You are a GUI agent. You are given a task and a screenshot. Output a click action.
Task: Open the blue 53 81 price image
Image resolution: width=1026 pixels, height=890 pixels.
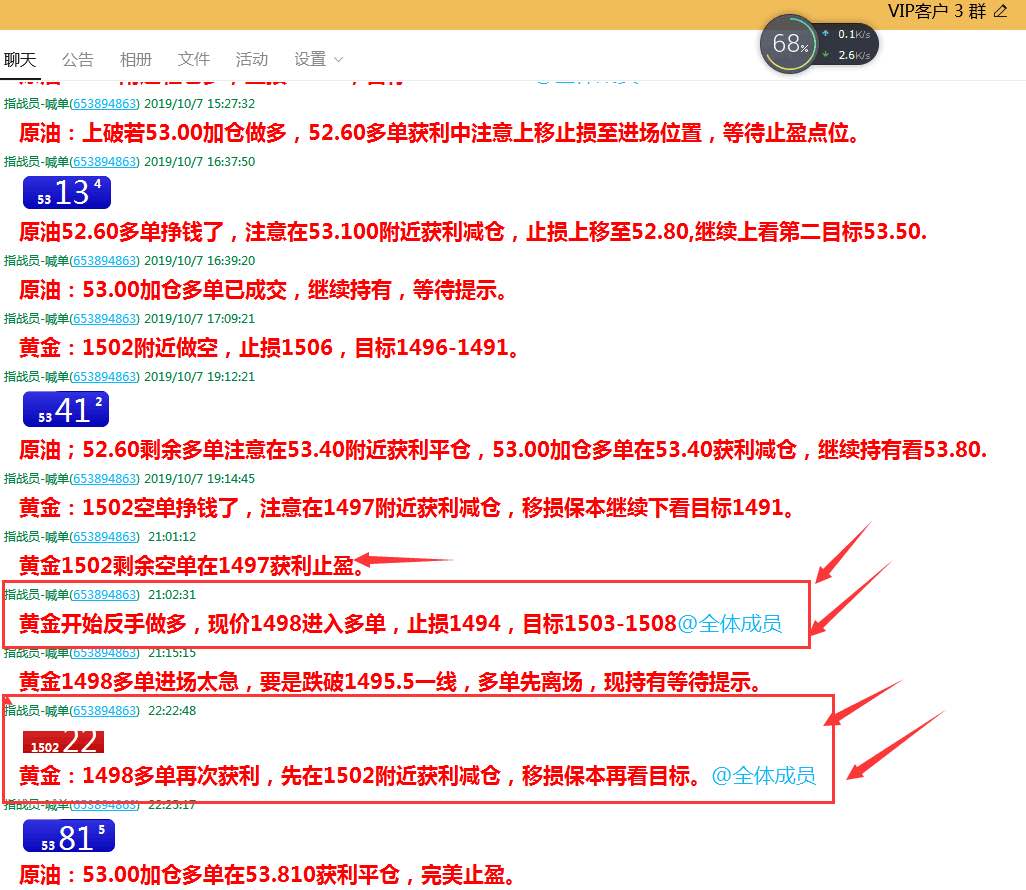click(x=69, y=836)
